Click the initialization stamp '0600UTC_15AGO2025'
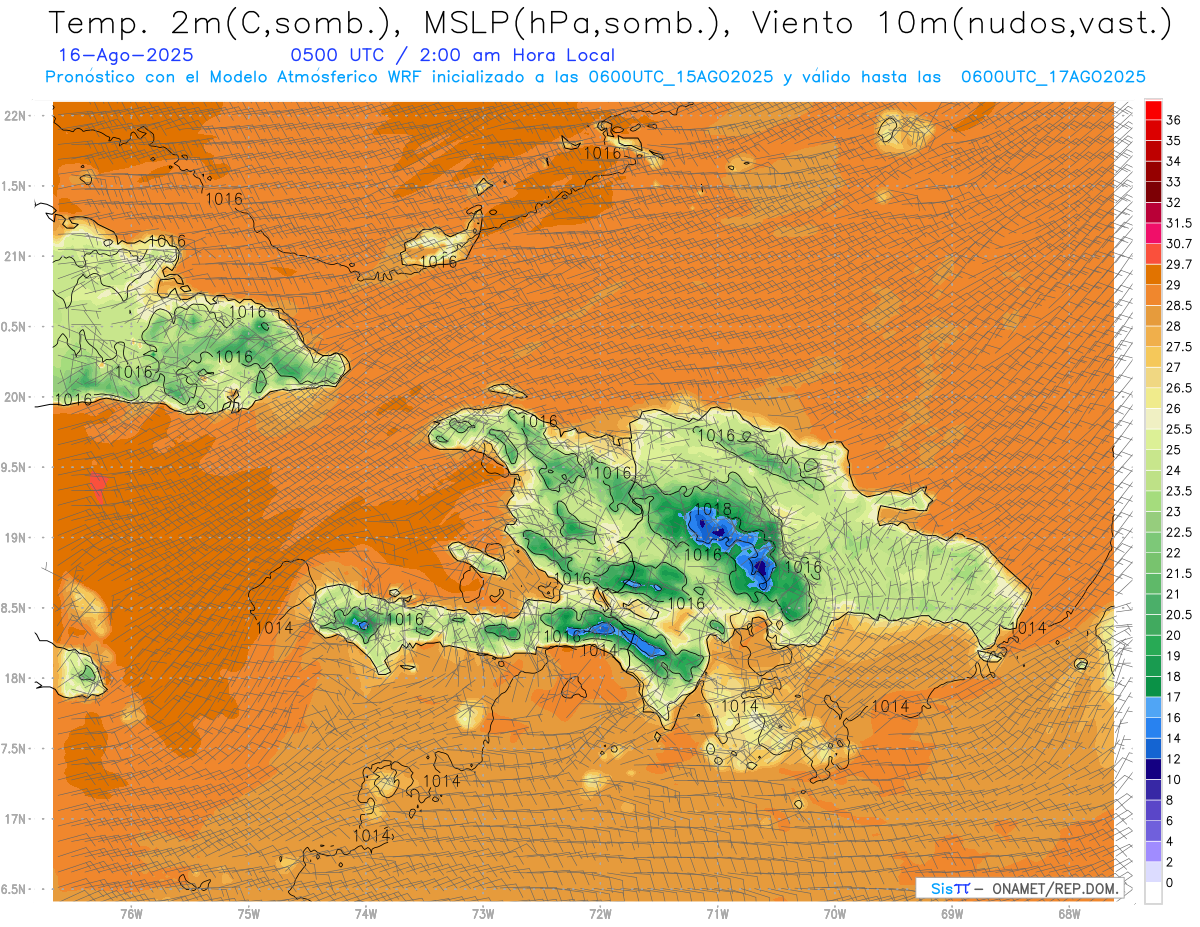 tap(680, 77)
